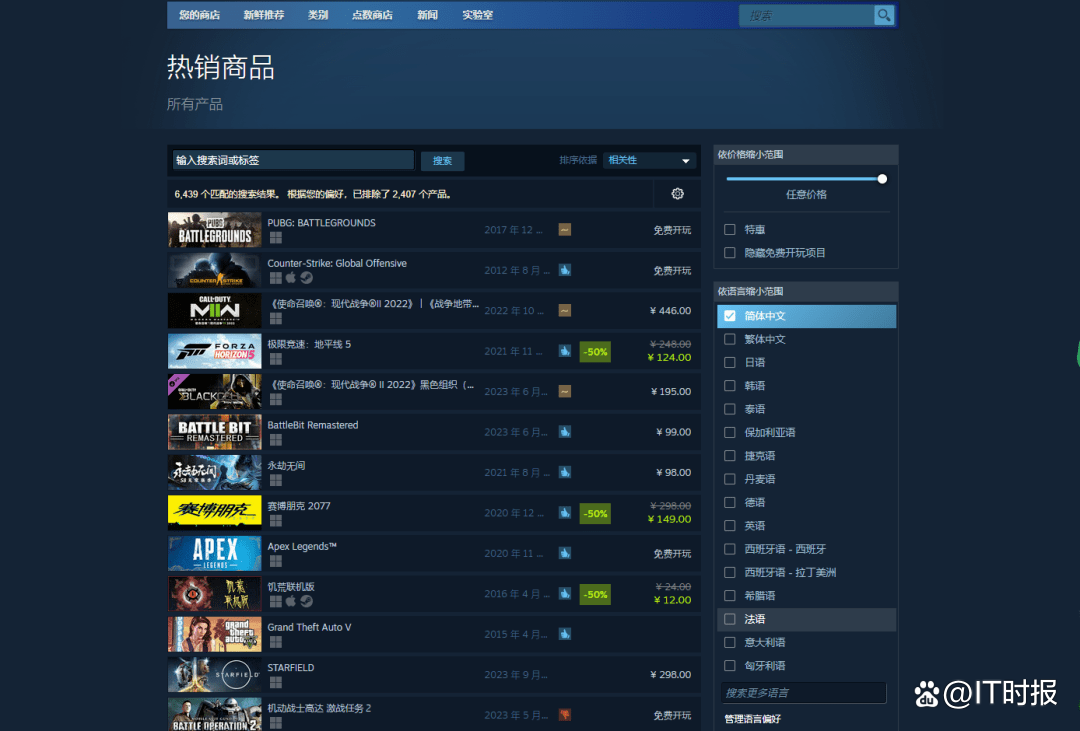
Task: Open search settings gear icon
Action: 678,194
